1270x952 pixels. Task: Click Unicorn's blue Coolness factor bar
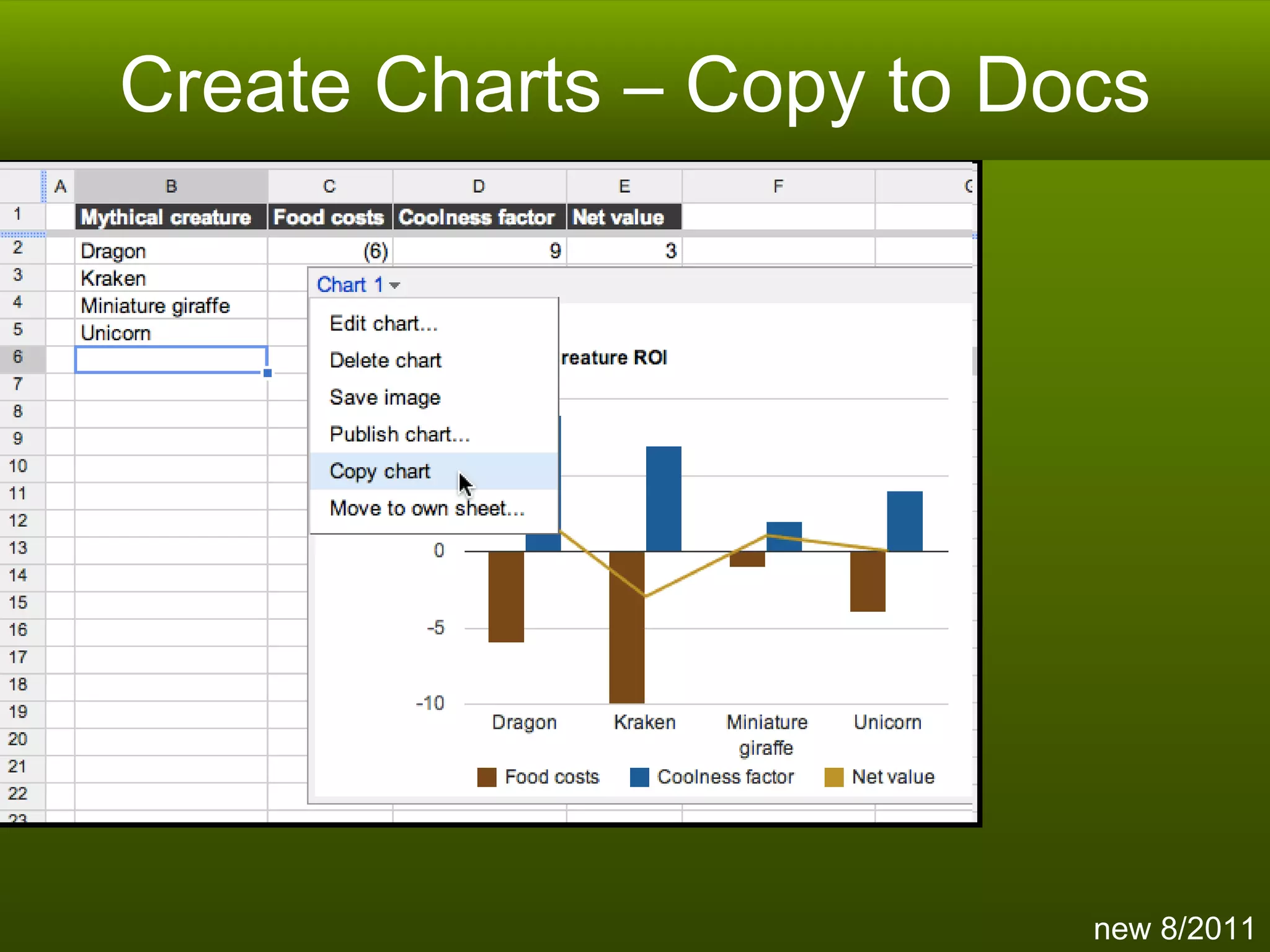coord(905,521)
